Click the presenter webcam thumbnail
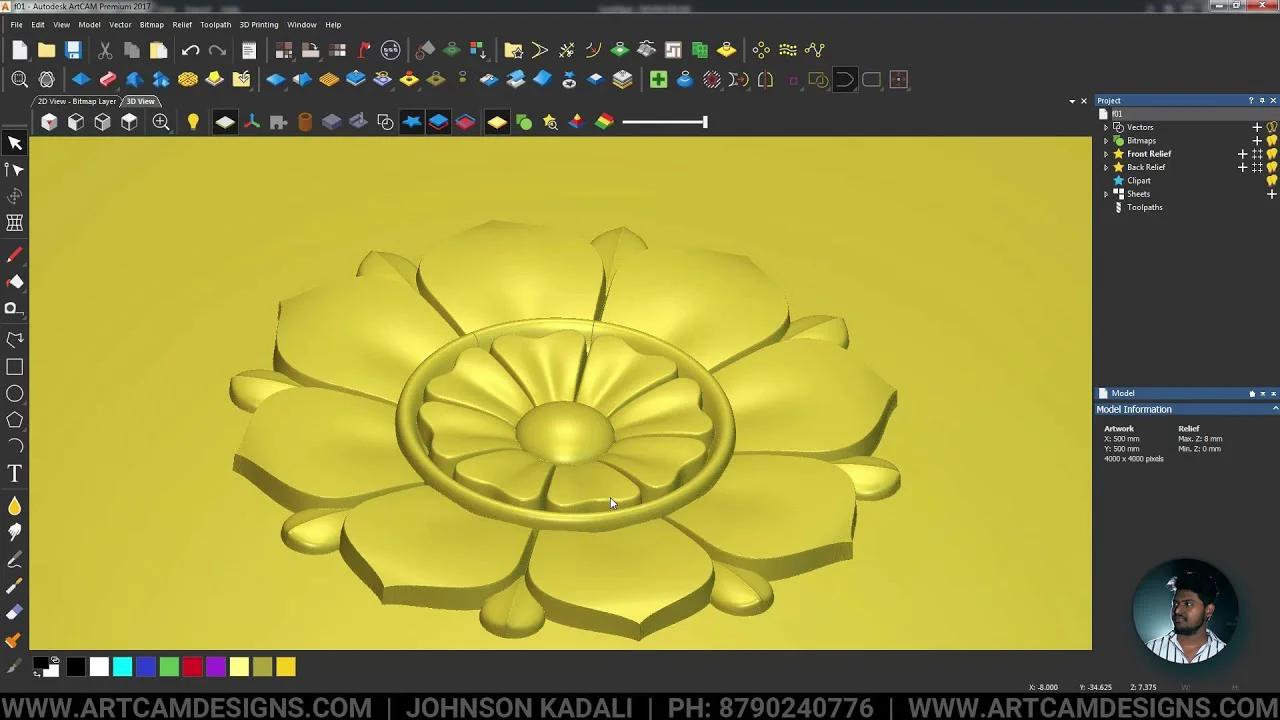1280x720 pixels. (1186, 610)
